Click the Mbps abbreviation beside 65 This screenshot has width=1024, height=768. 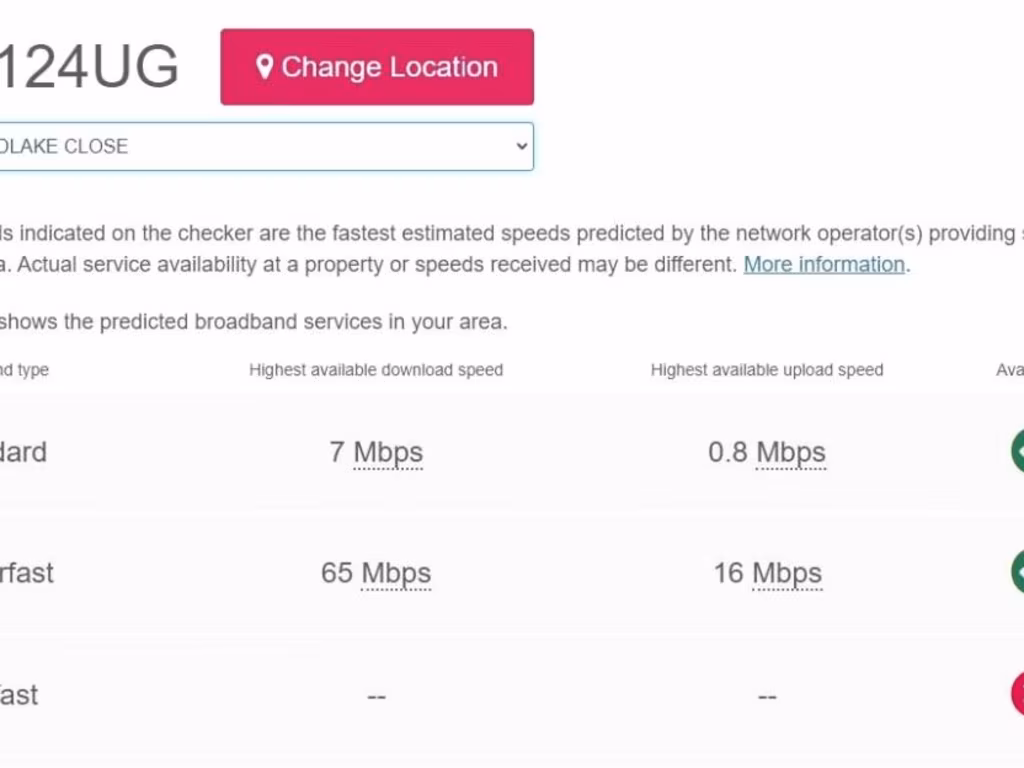tap(396, 573)
